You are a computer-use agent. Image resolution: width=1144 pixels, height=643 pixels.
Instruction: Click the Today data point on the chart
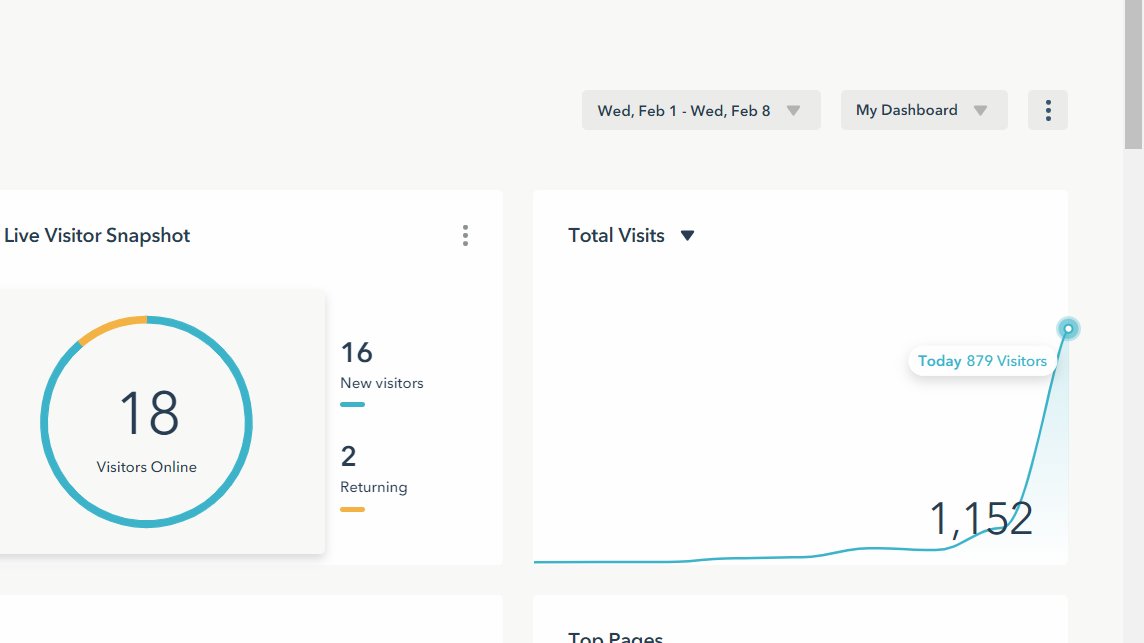point(1068,329)
